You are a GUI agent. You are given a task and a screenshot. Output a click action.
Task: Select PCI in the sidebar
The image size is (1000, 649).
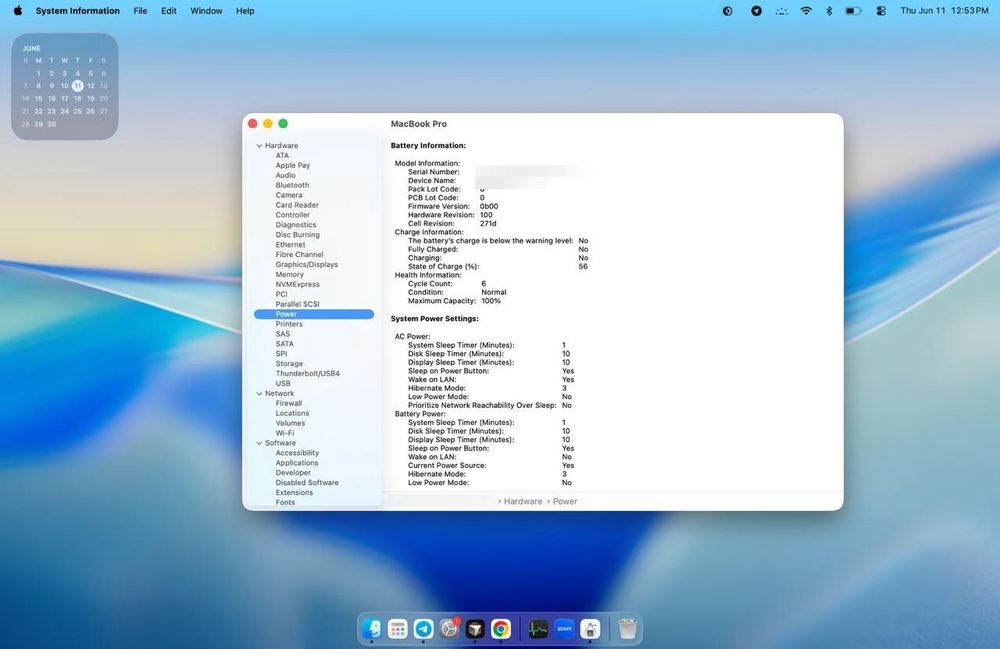(x=281, y=295)
